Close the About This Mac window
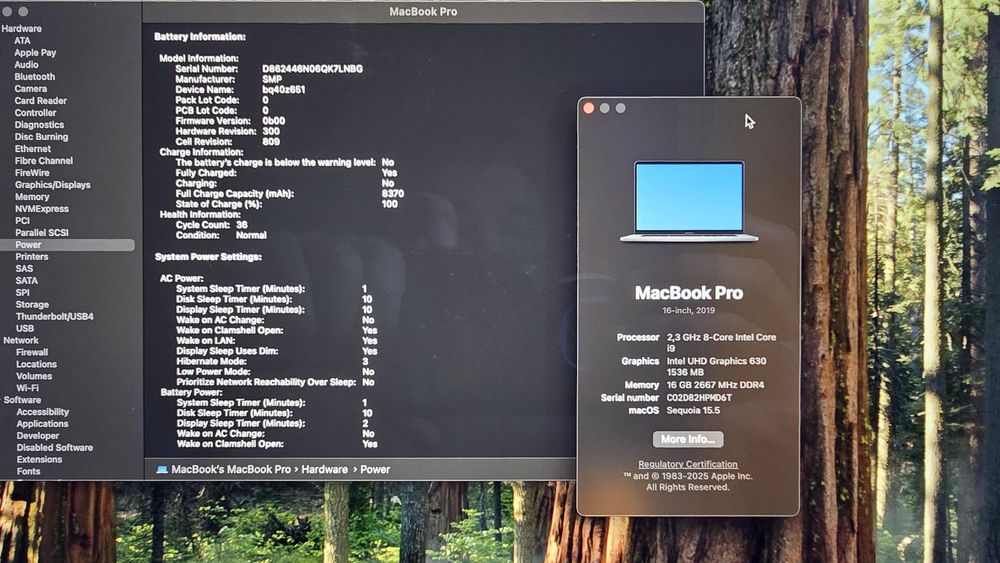The image size is (1000, 563). click(x=589, y=108)
